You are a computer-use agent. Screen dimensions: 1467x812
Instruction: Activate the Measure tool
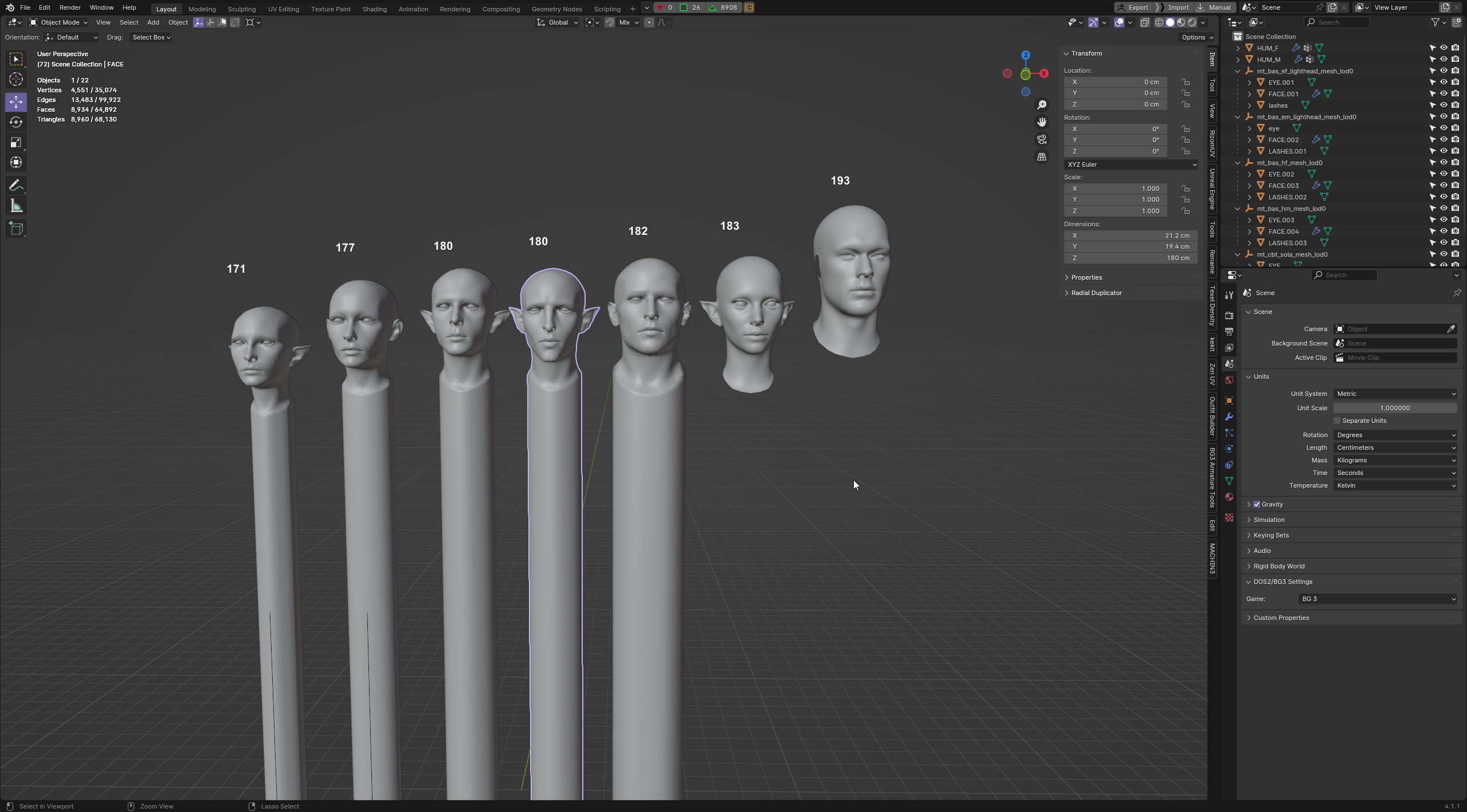16,206
